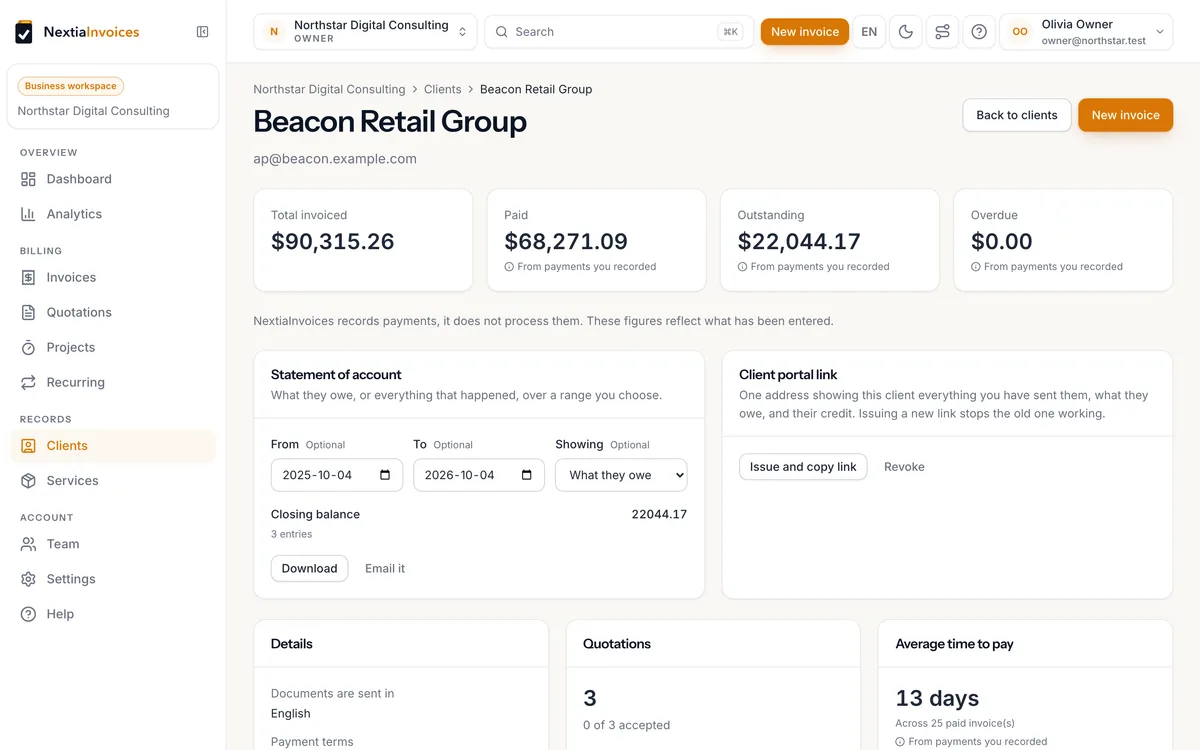
Task: Click the Business workspace badge
Action: tap(71, 86)
